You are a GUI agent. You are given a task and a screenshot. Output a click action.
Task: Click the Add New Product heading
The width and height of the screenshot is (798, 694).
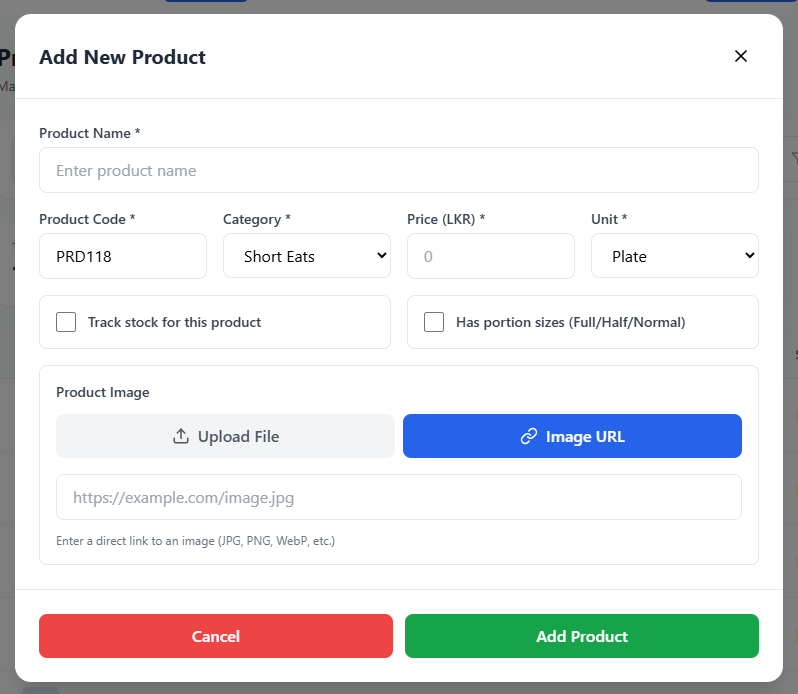click(122, 57)
